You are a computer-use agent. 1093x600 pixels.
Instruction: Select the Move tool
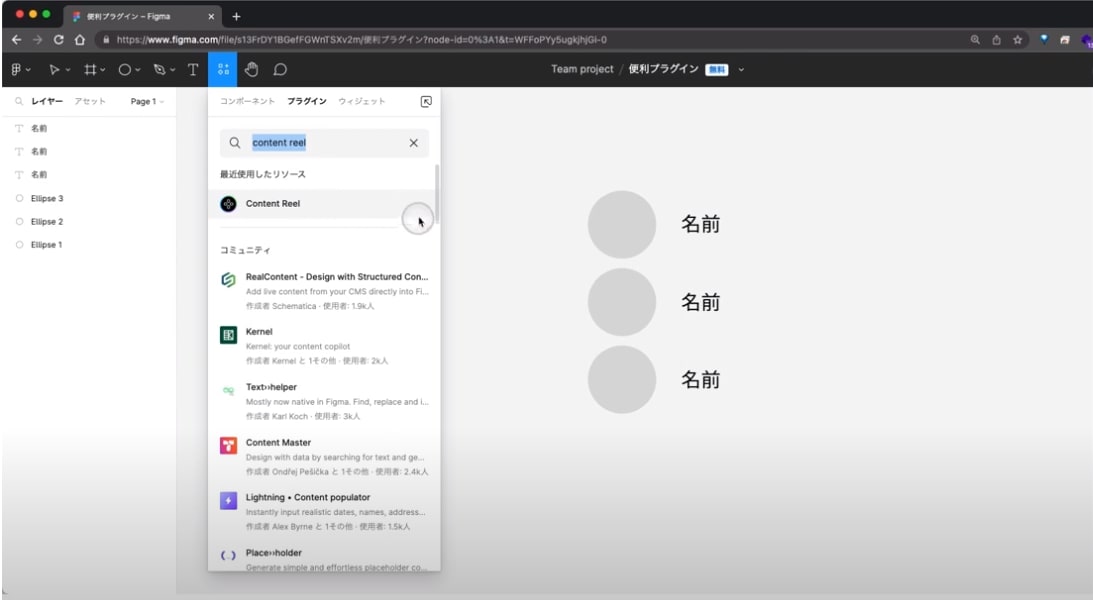pyautogui.click(x=54, y=69)
